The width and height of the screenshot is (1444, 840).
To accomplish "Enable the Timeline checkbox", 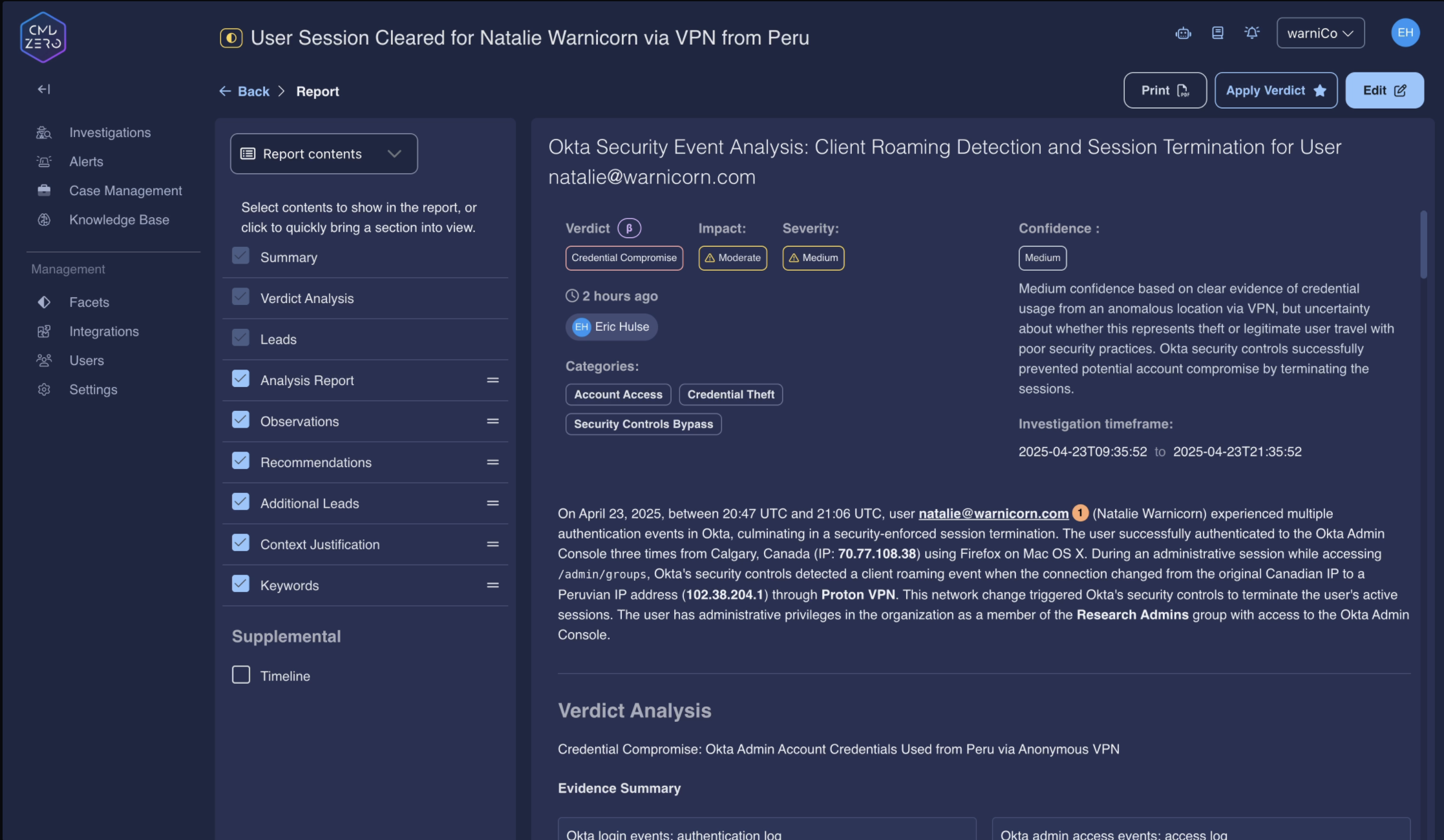I will click(241, 675).
